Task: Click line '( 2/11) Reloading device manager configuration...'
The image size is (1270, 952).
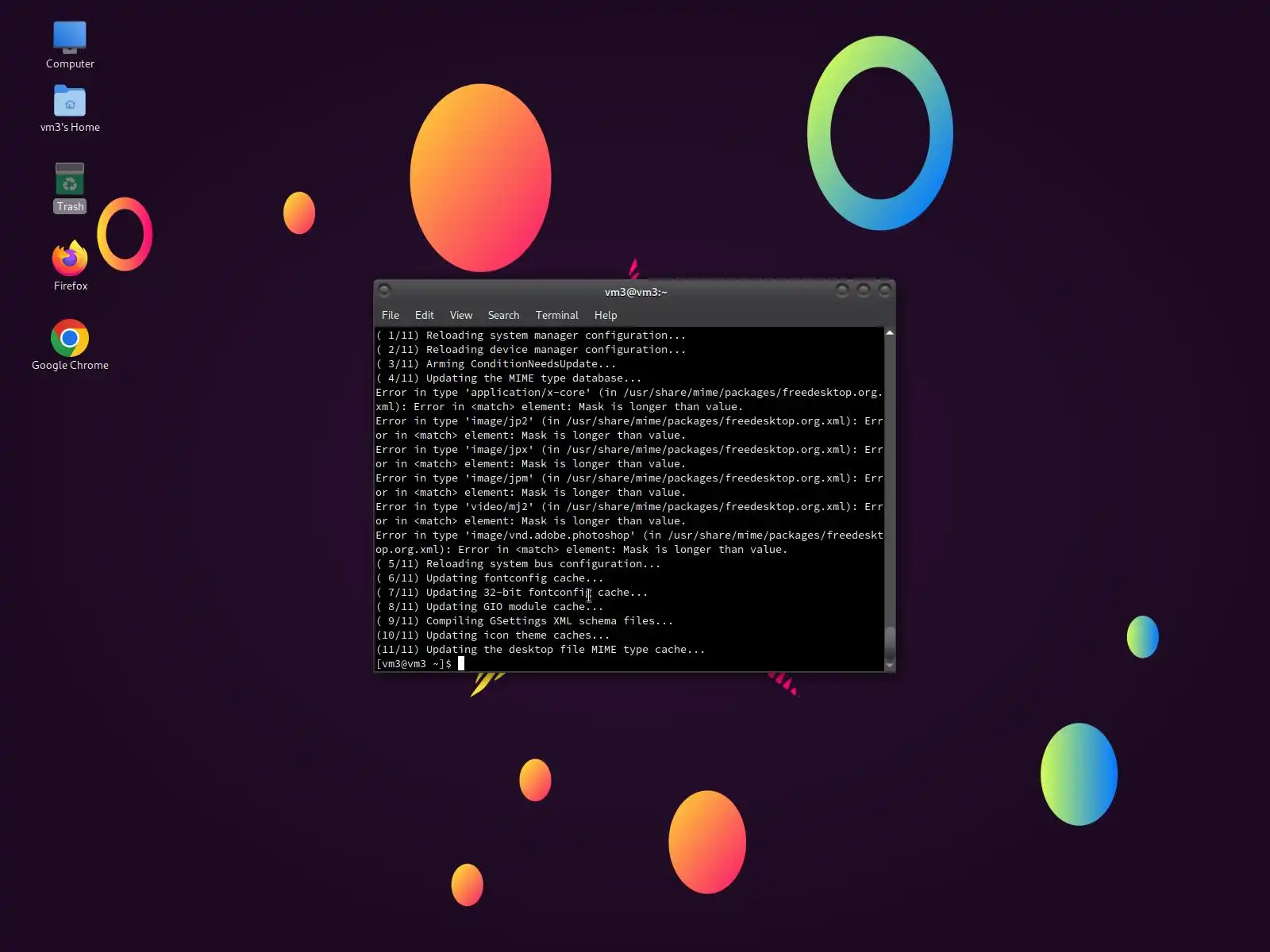Action: point(531,350)
